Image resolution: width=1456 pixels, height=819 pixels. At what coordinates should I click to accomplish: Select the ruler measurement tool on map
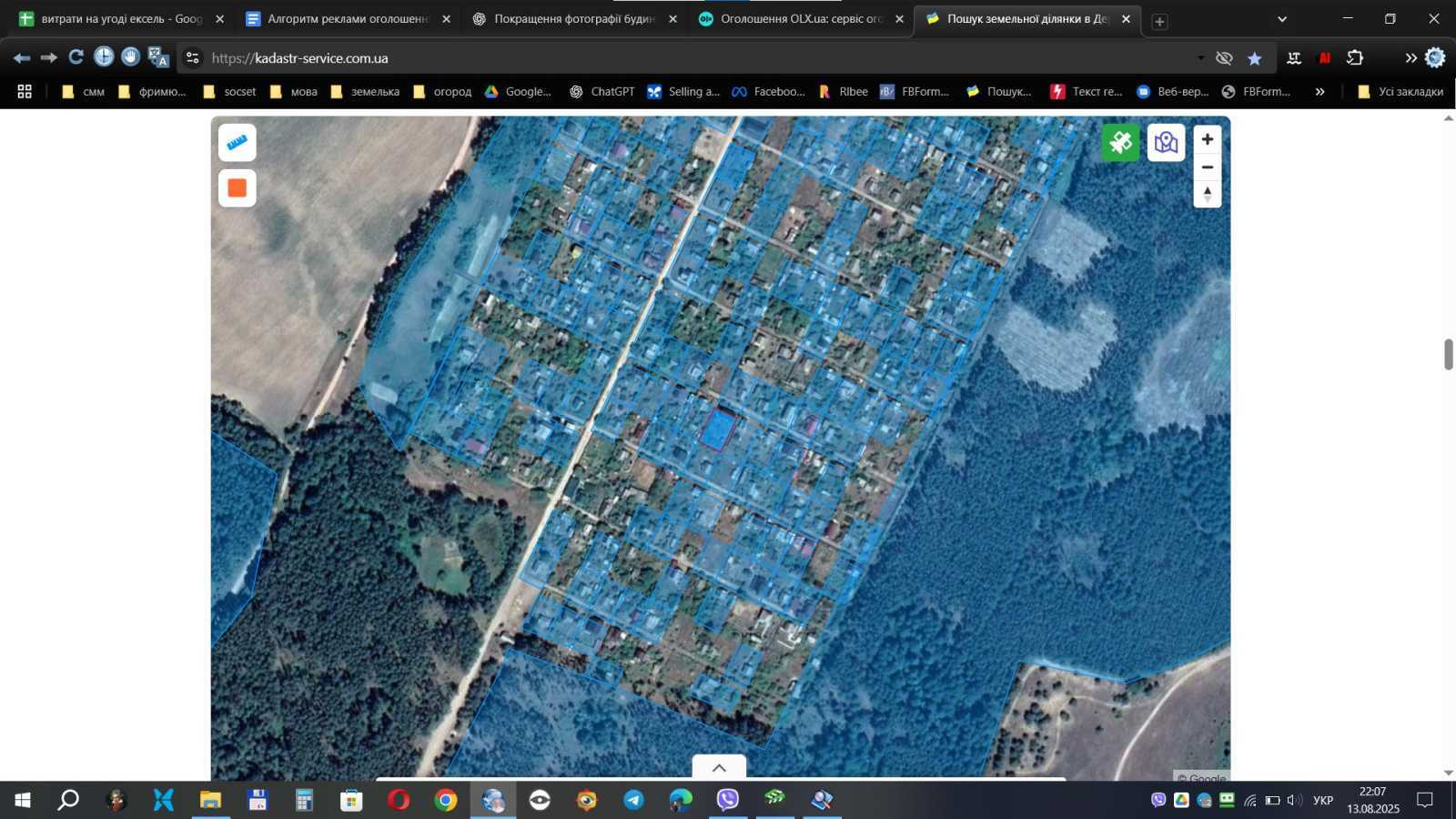click(x=238, y=143)
